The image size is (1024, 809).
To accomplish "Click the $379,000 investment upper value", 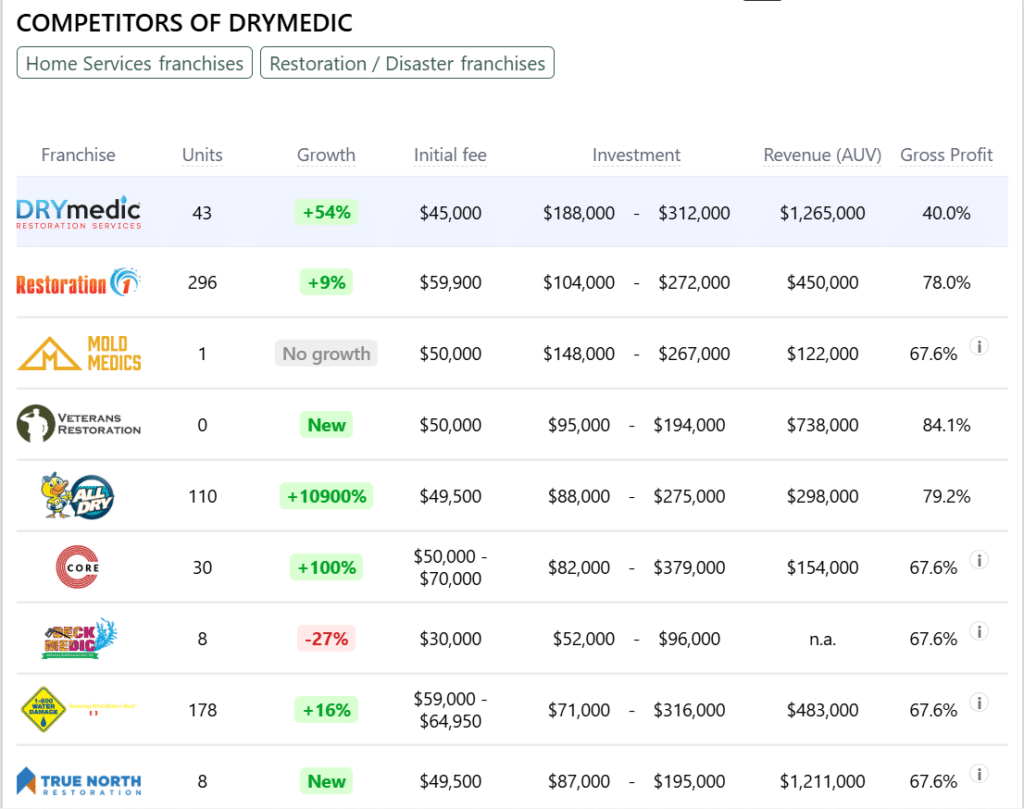I will click(689, 567).
